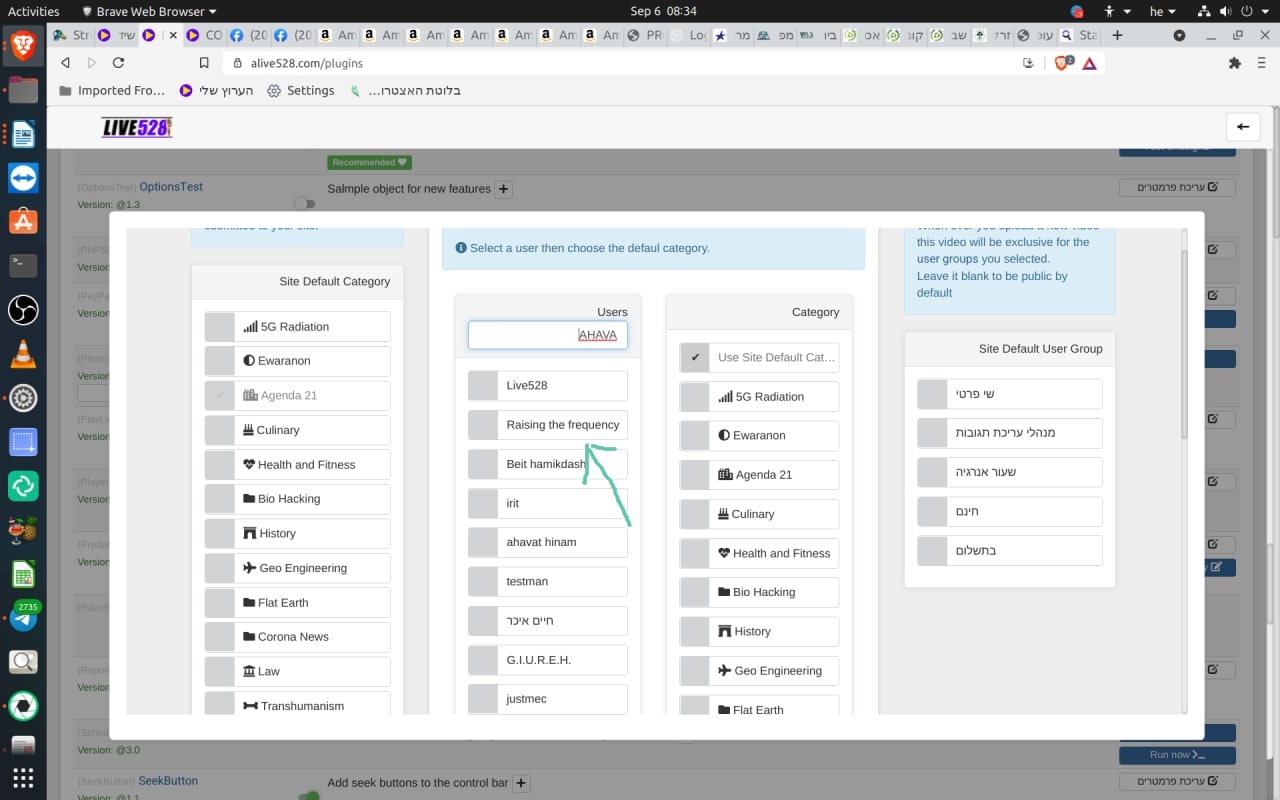Open the Brave hamburger menu
This screenshot has width=1280, height=800.
(1261, 62)
